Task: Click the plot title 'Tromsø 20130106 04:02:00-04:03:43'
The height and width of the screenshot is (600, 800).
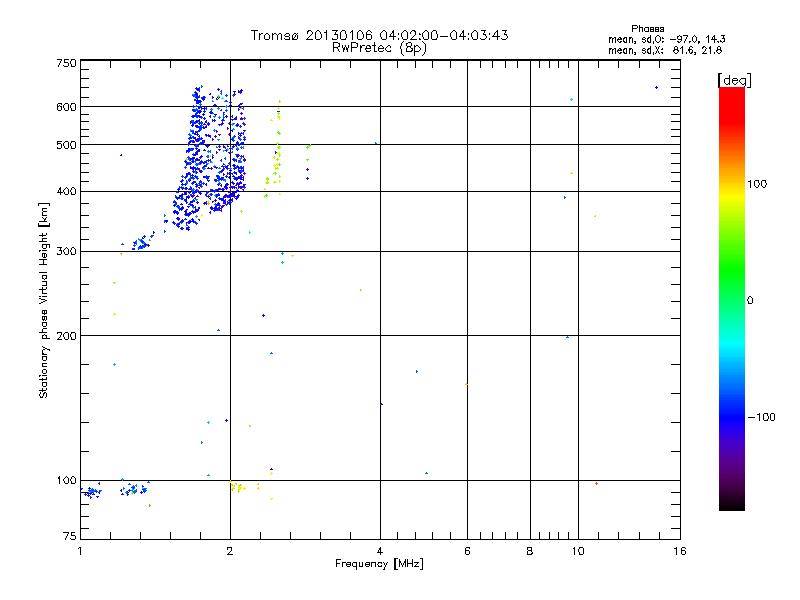Action: (x=379, y=35)
